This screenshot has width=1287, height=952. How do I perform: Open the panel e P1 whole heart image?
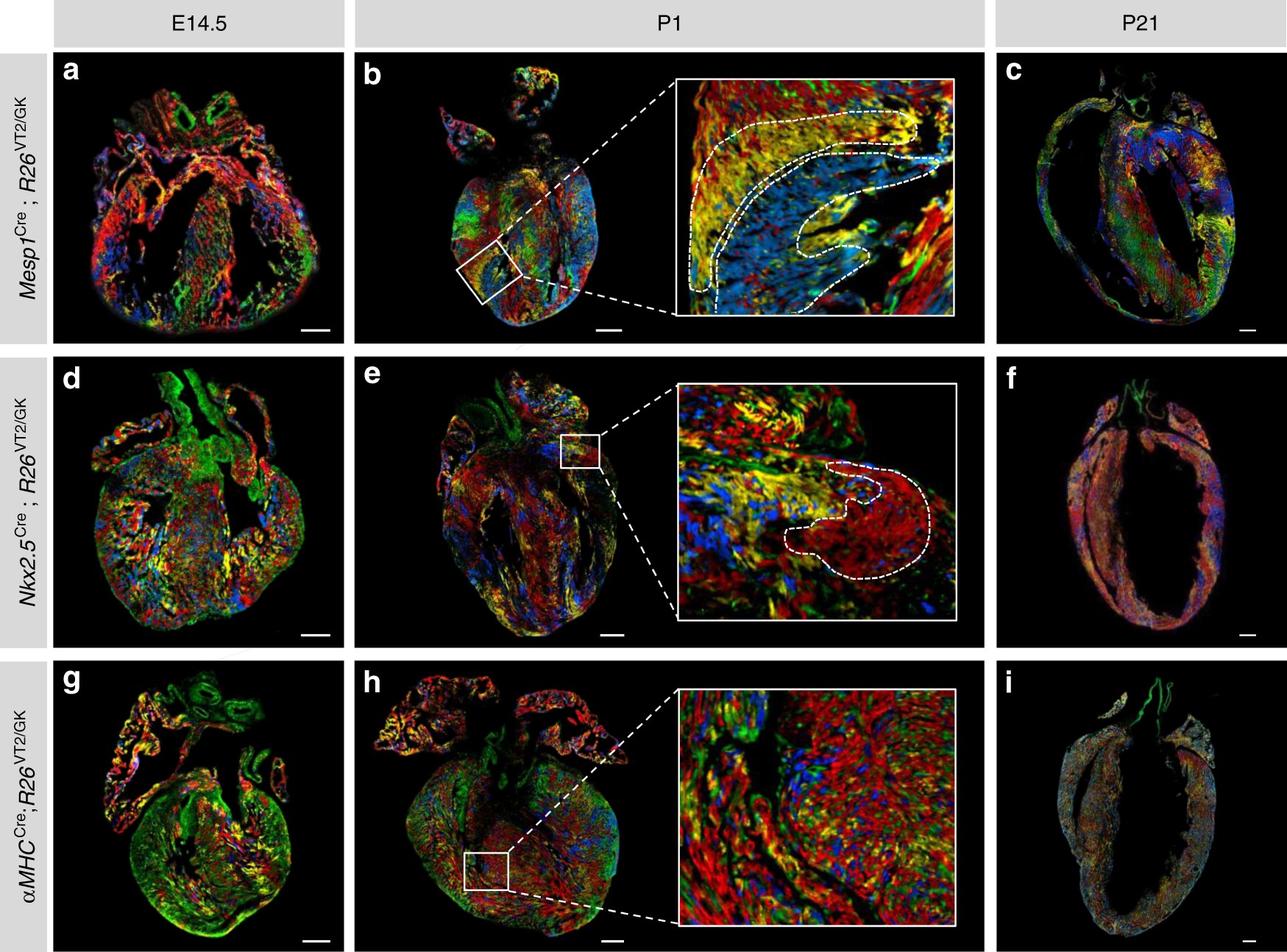pyautogui.click(x=528, y=504)
